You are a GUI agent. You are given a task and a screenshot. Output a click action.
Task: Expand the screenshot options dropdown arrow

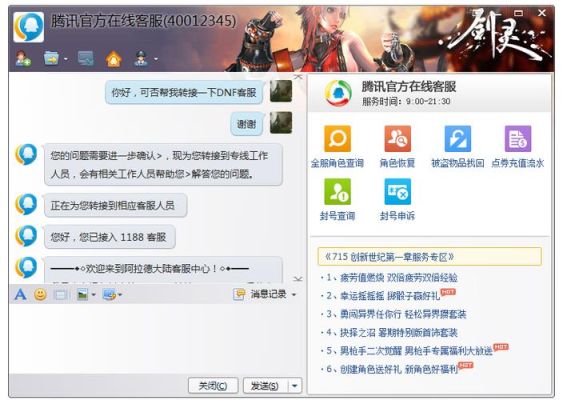(x=120, y=294)
